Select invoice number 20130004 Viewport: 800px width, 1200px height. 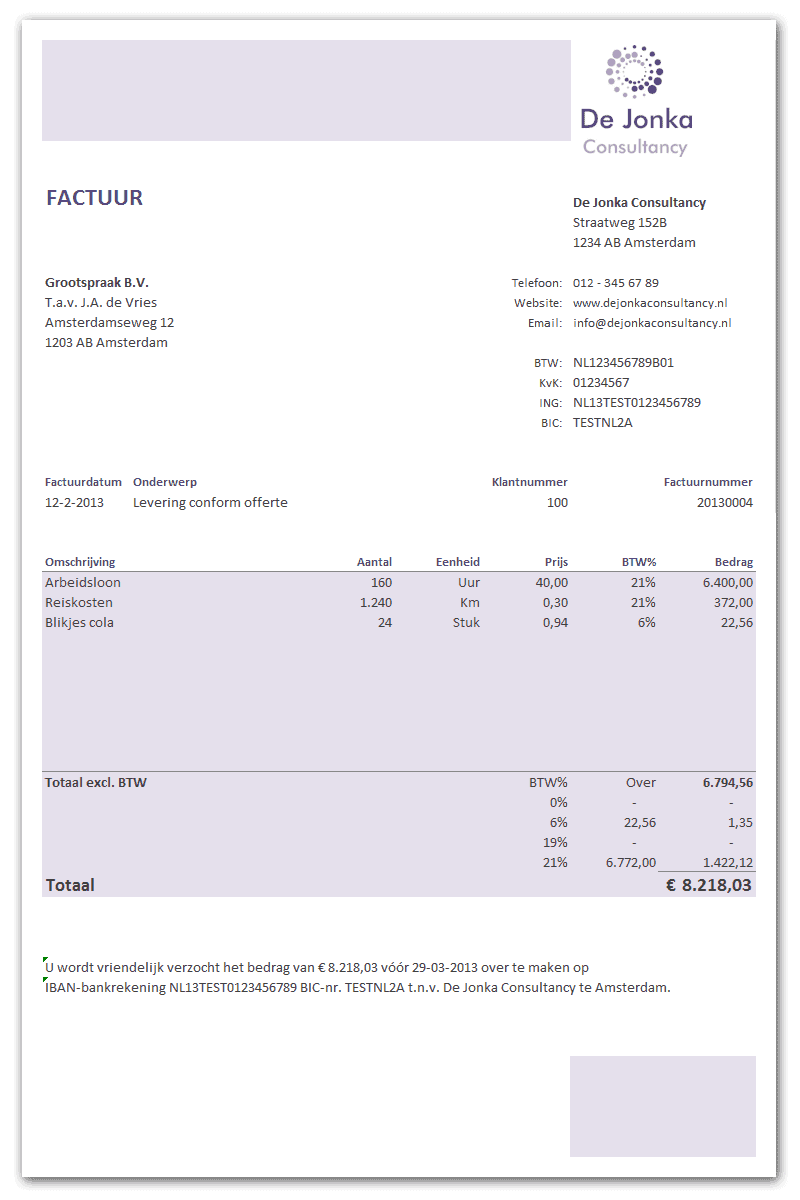pyautogui.click(x=724, y=503)
